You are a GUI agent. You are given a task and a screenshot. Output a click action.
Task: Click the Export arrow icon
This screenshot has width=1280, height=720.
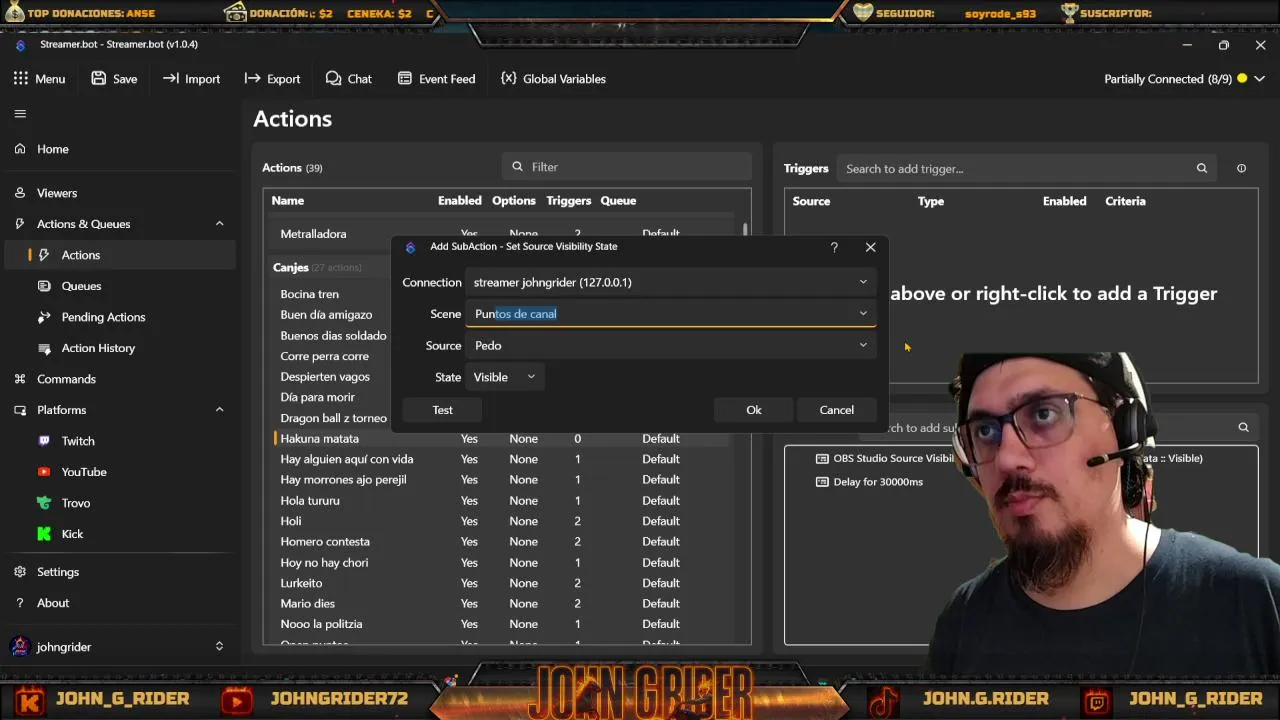pyautogui.click(x=252, y=78)
